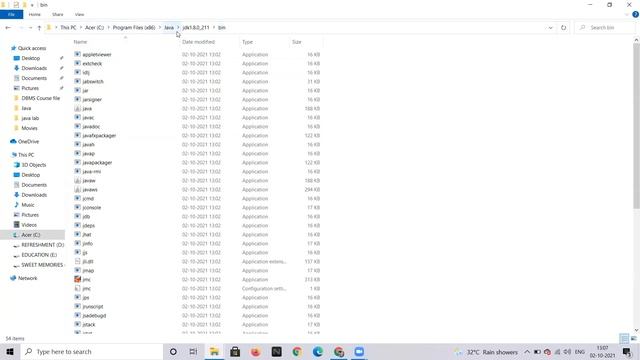640x360 pixels.
Task: Navigate to This PC in breadcrumb
Action: 68,27
